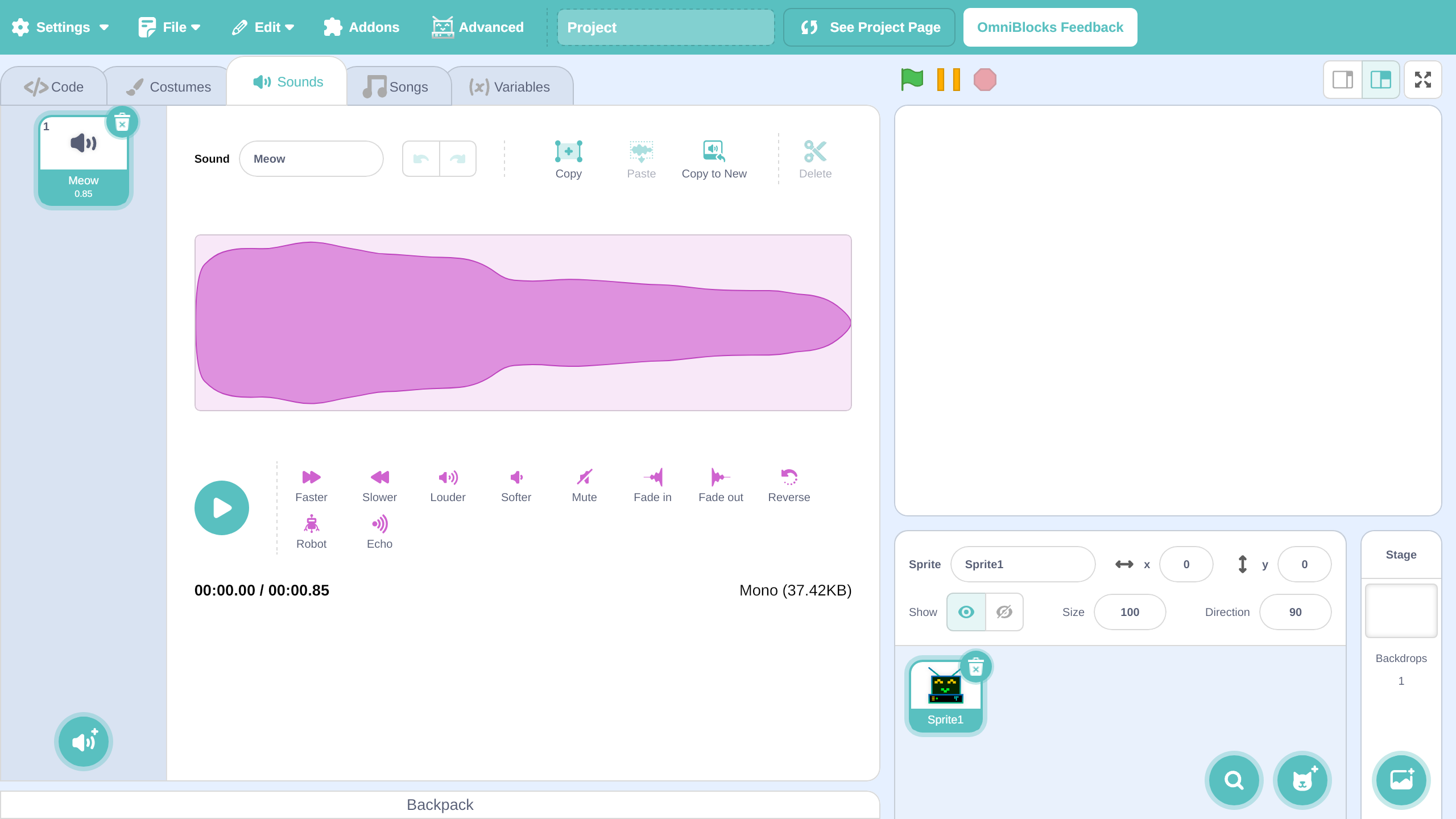Image resolution: width=1456 pixels, height=819 pixels.
Task: Expand the File menu
Action: click(169, 27)
